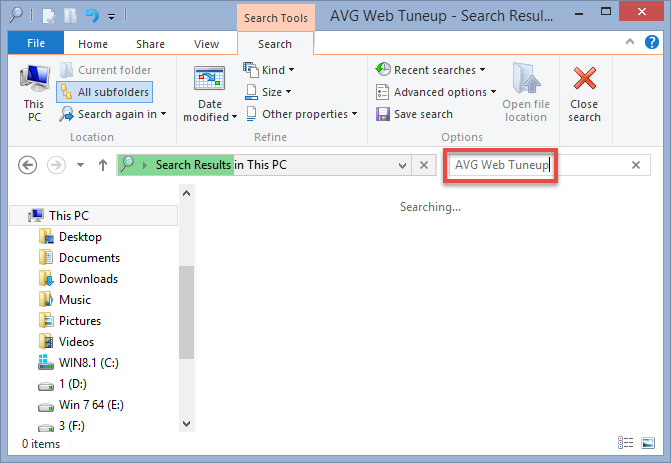This screenshot has width=671, height=463.
Task: Open the Documents folder in the tree
Action: pyautogui.click(x=89, y=258)
